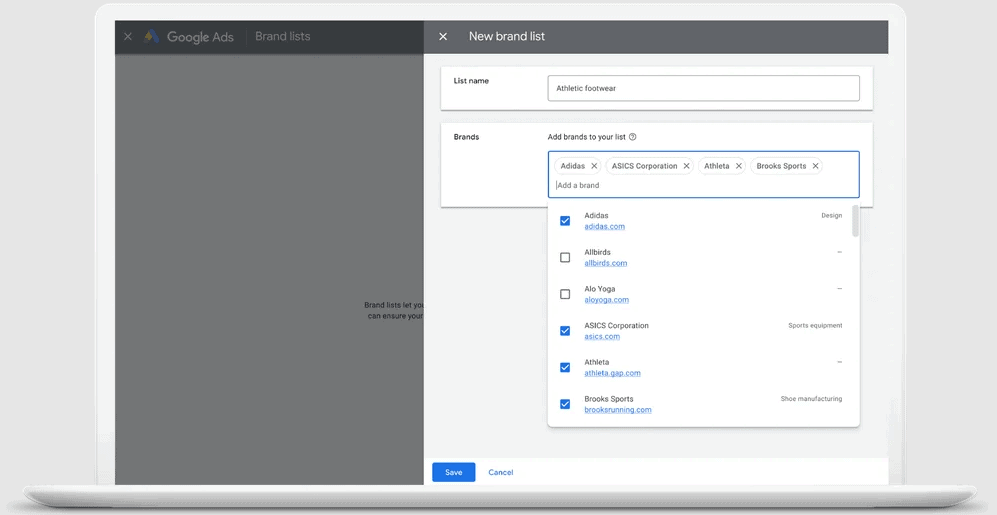Click the ASICS Corporation chip label
Screen dimensions: 997x515
click(644, 166)
